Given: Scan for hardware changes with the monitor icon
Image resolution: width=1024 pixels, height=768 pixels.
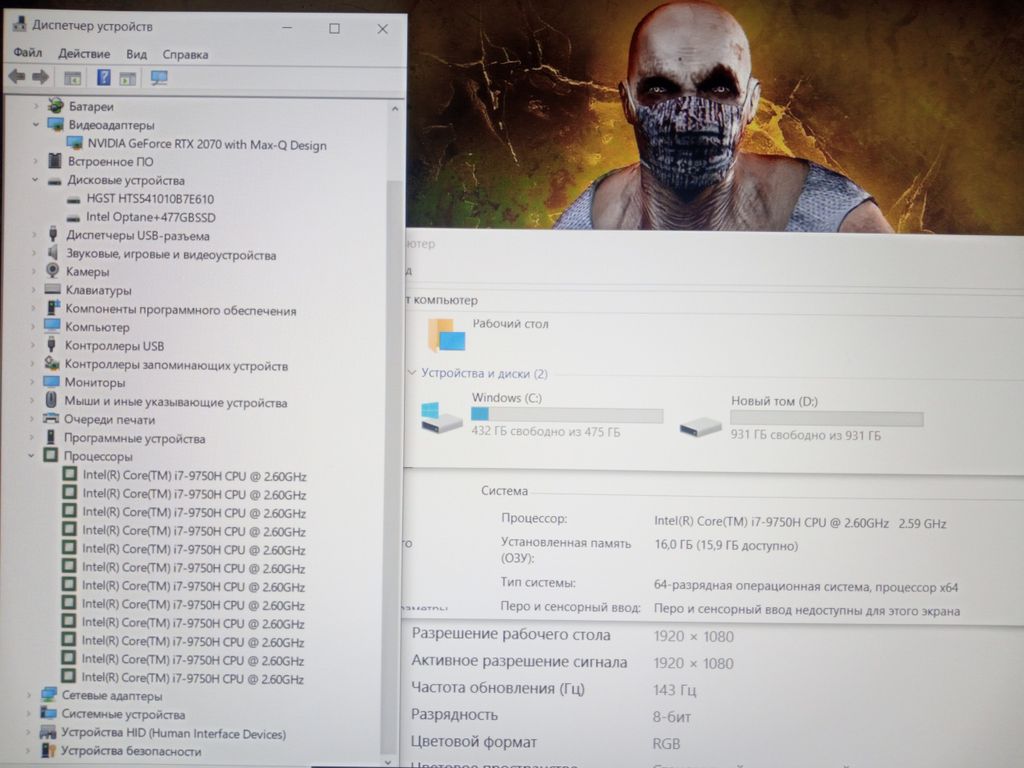Looking at the screenshot, I should coord(159,78).
